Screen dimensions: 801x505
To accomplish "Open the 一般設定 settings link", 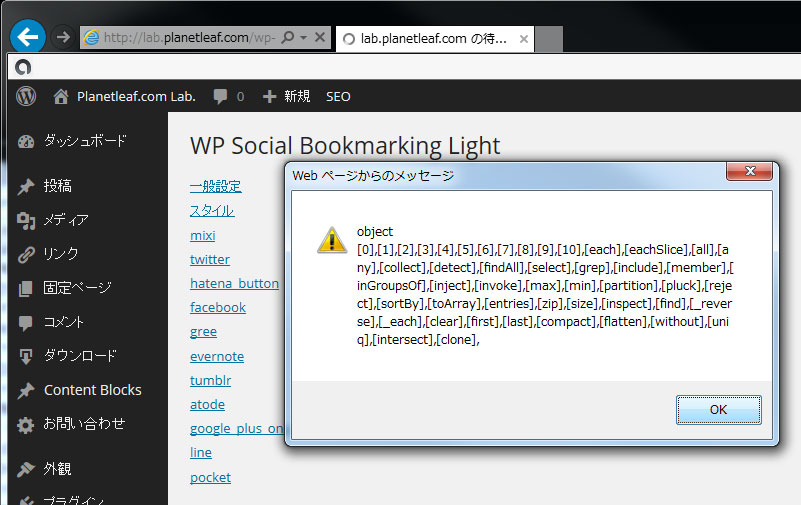I will (216, 186).
